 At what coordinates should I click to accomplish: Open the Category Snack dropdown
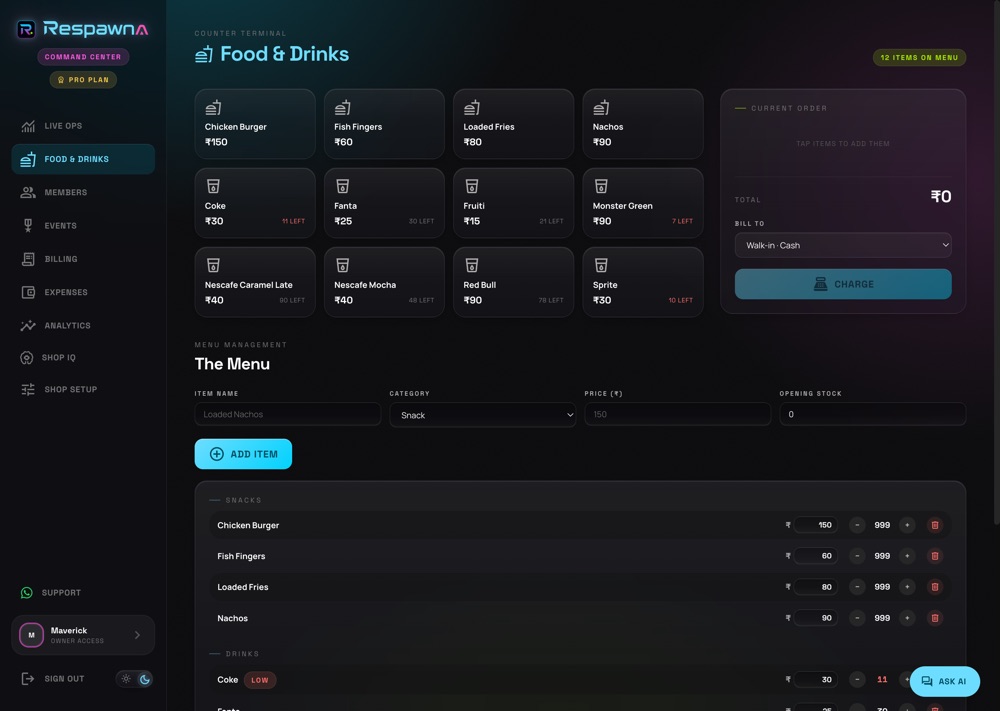click(x=483, y=415)
